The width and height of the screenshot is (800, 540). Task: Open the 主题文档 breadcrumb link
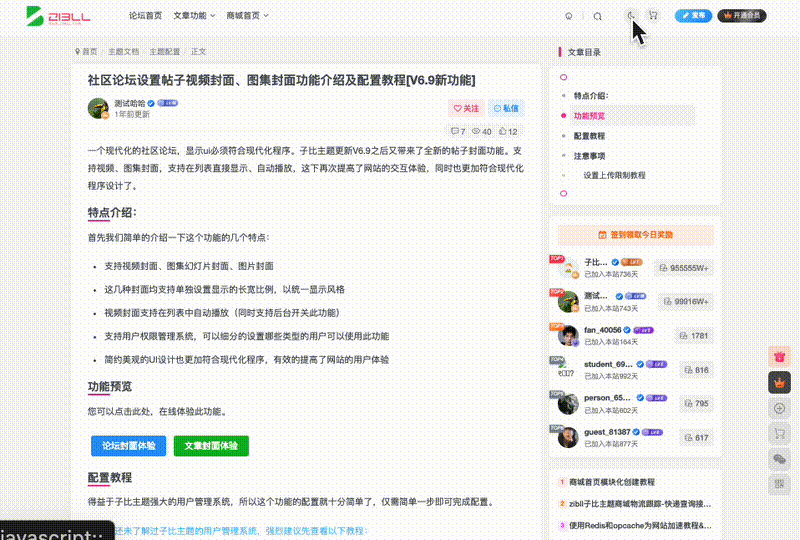[124, 51]
